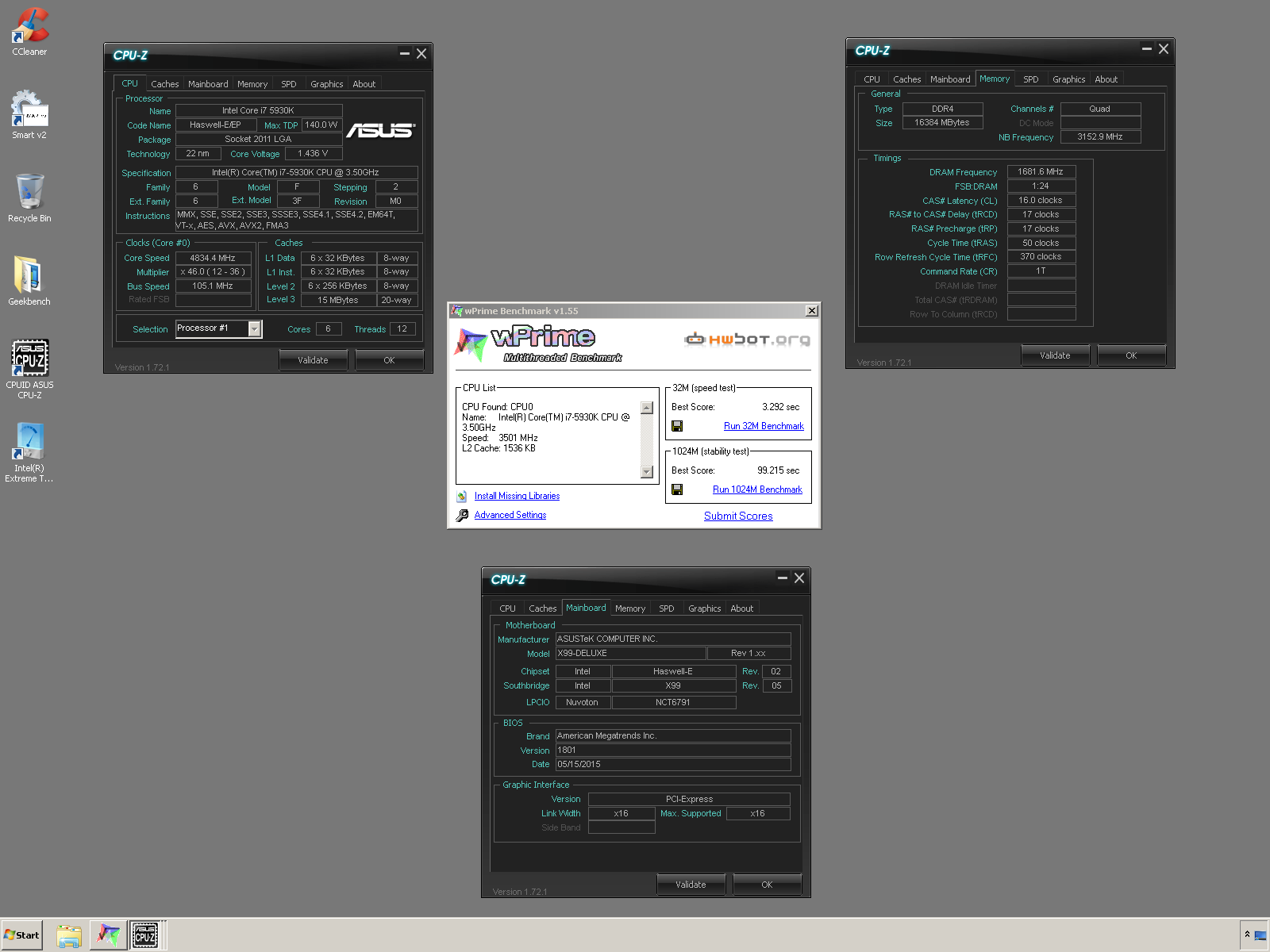Click the BIOS version 1801 field
Image resolution: width=1270 pixels, height=952 pixels.
673,750
